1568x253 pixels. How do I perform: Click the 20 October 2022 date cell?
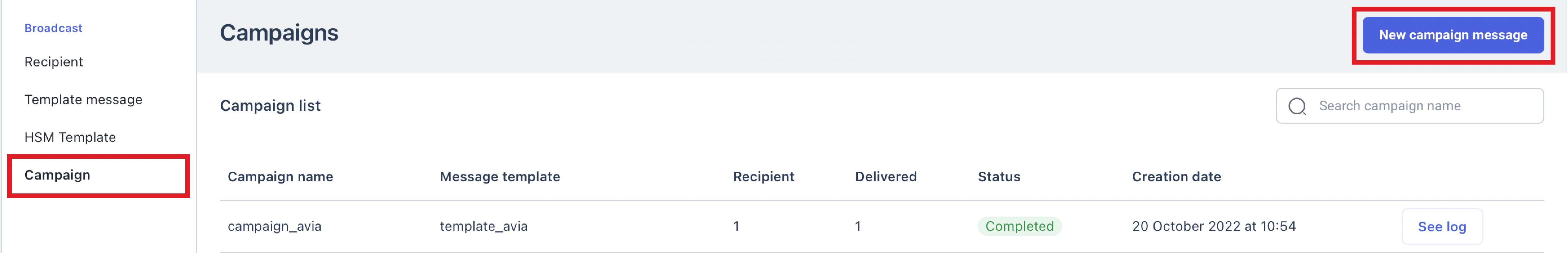click(x=1214, y=227)
